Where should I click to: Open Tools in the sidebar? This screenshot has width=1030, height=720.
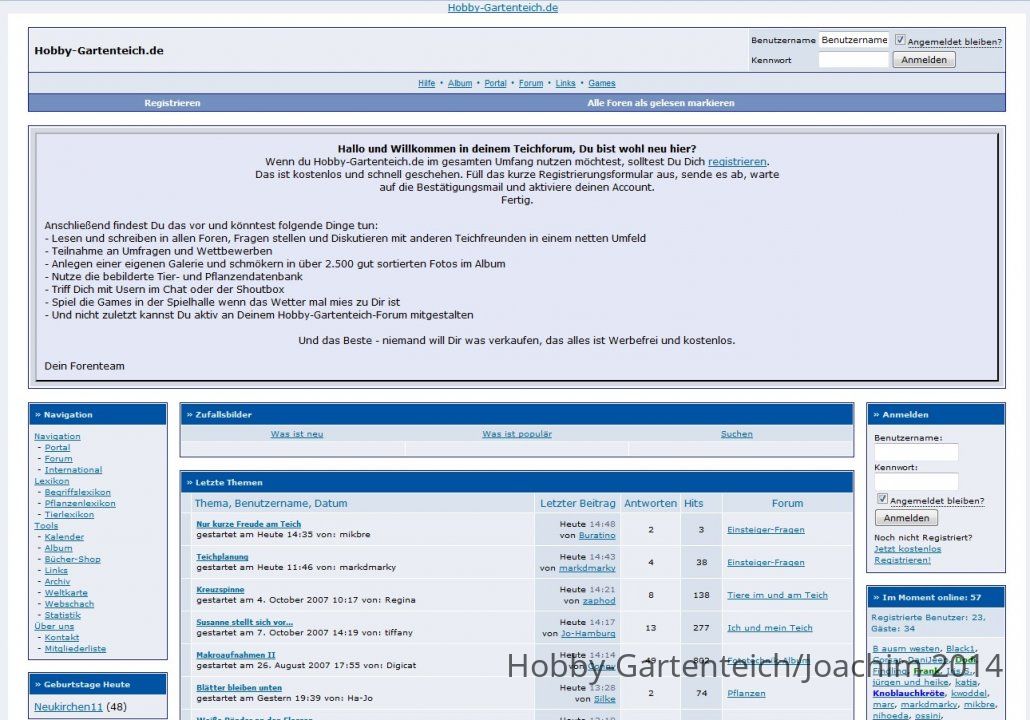click(x=46, y=526)
